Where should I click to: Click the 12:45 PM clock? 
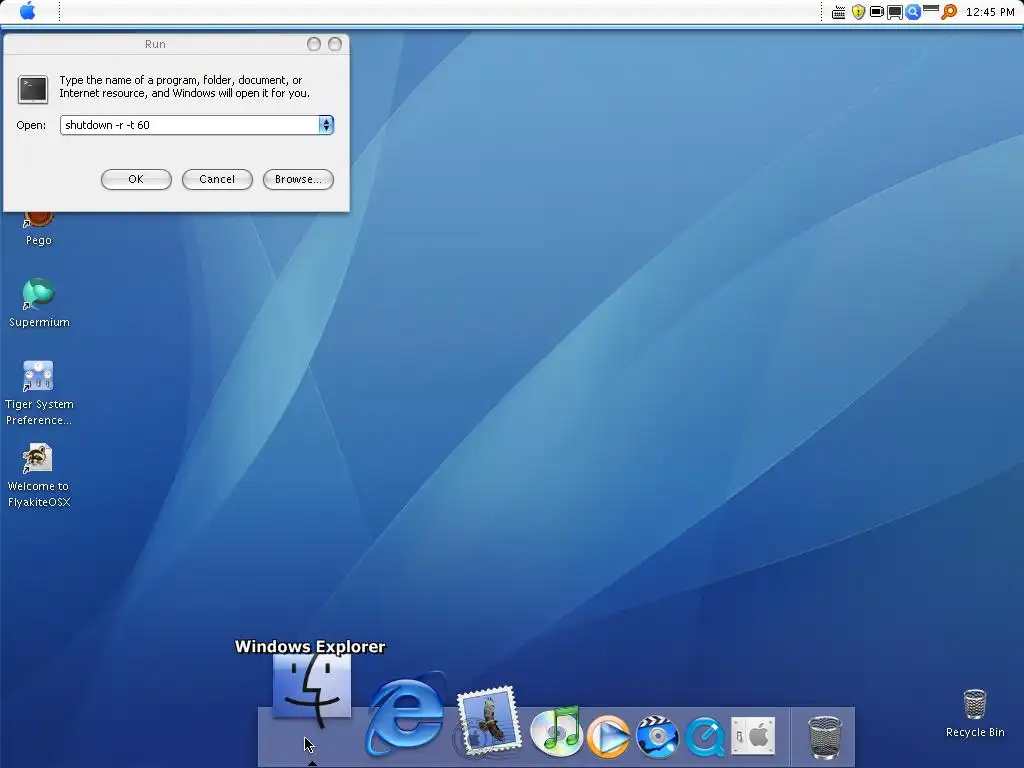990,12
